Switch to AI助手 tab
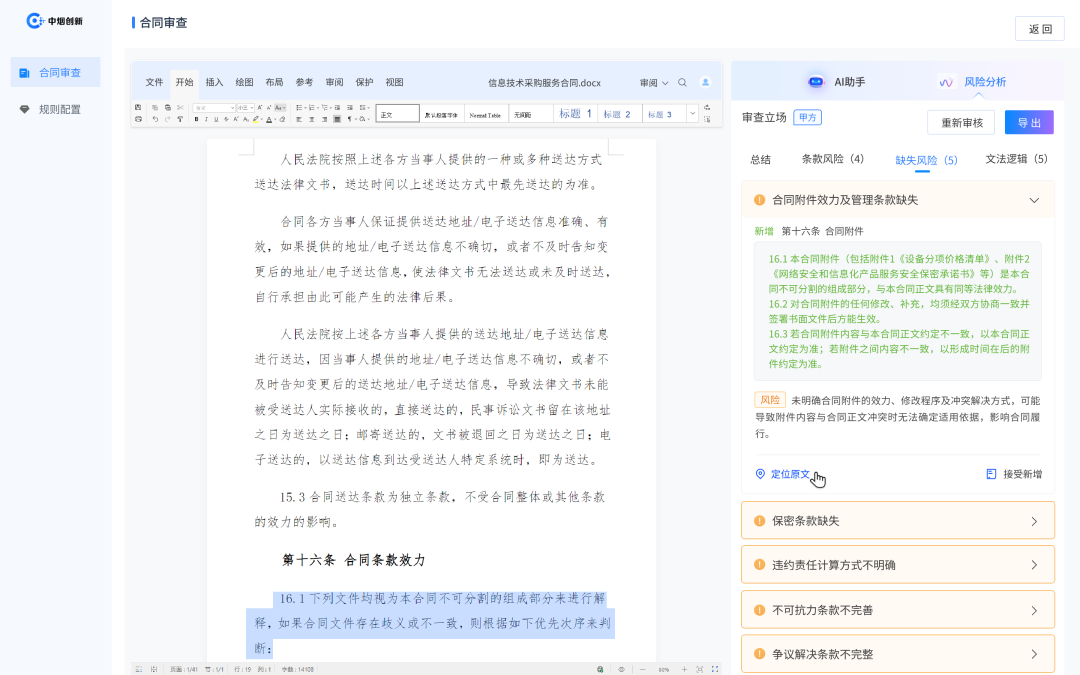This screenshot has width=1080, height=675. click(x=836, y=82)
